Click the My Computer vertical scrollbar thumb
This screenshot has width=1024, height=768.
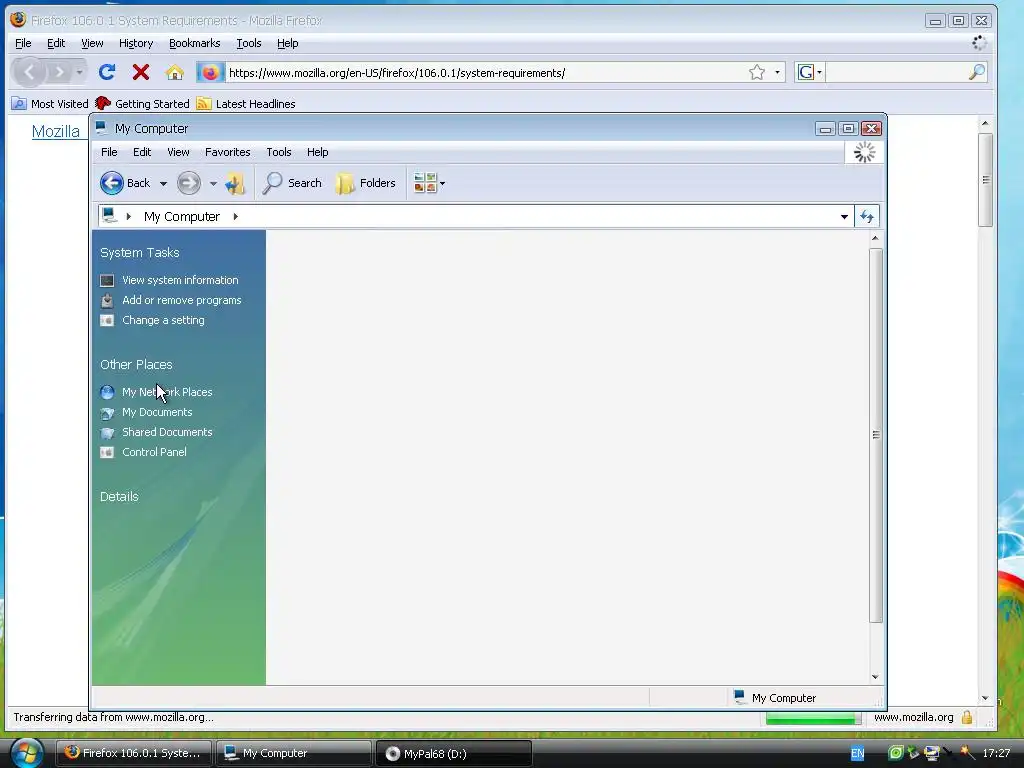click(x=876, y=435)
